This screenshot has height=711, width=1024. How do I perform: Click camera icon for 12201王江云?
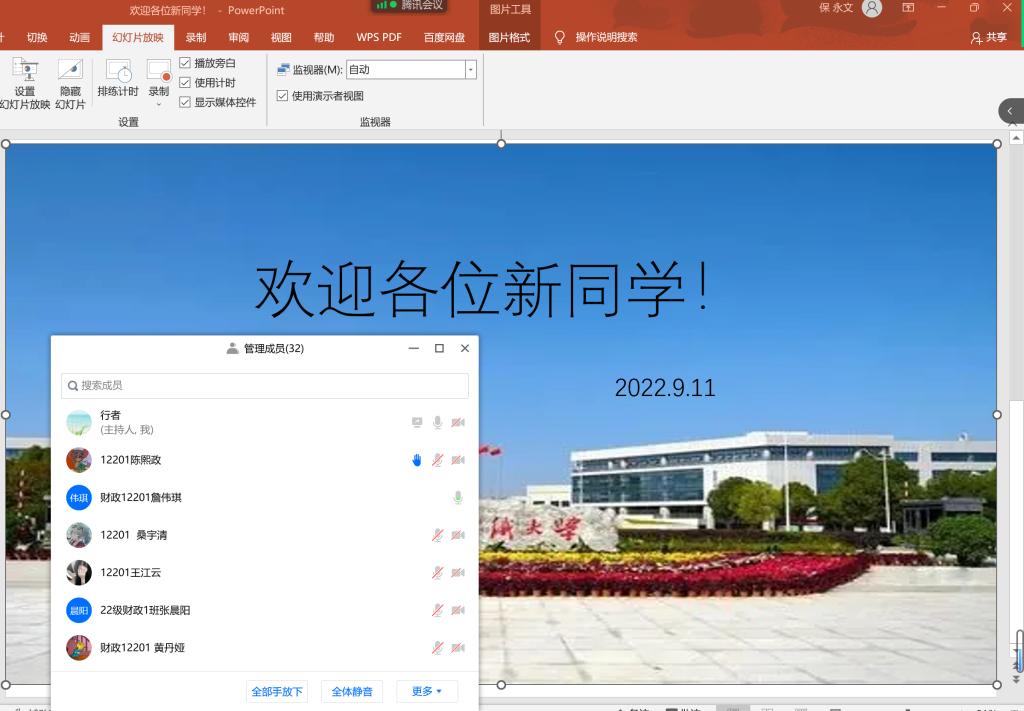[458, 573]
